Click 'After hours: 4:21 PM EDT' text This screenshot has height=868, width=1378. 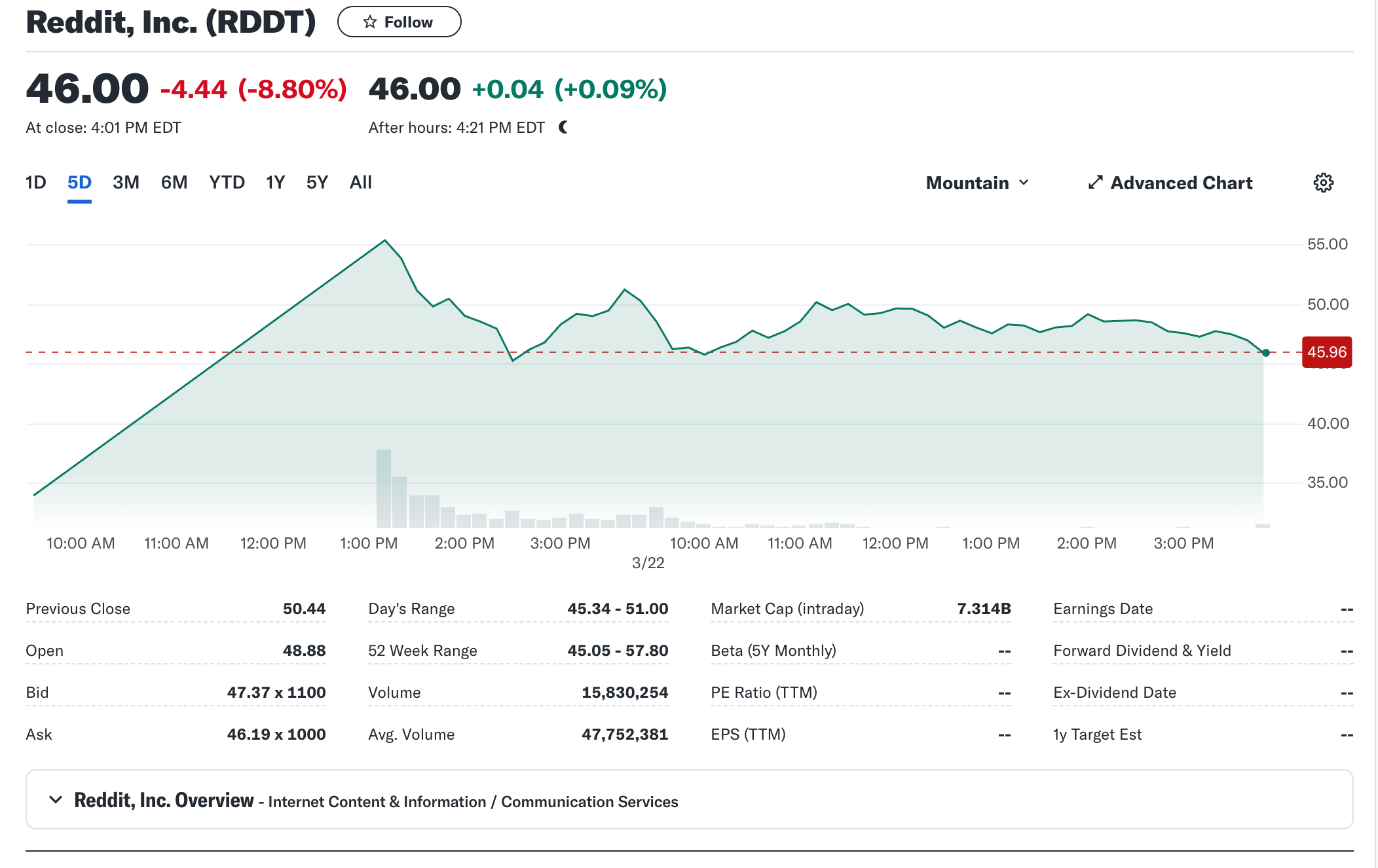pos(456,128)
